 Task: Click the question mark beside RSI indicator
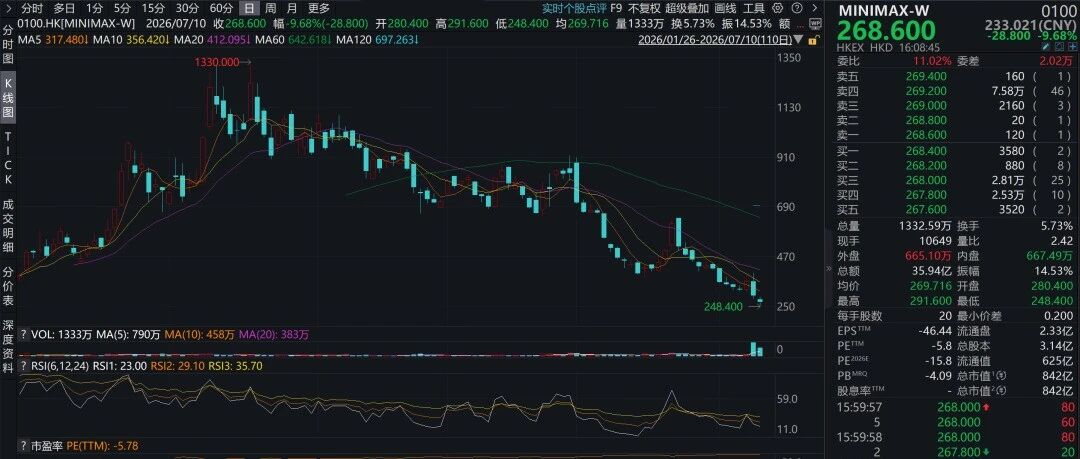pos(23,366)
